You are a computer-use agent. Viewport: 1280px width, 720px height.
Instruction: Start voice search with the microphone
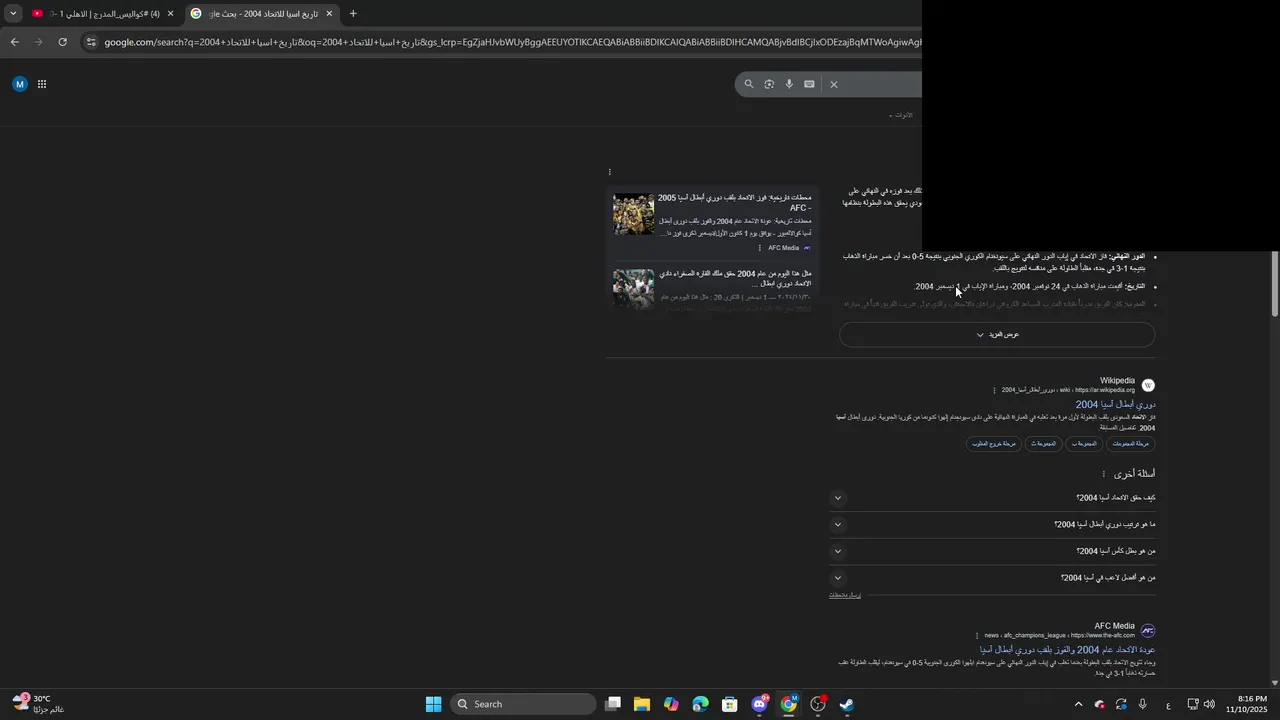pyautogui.click(x=789, y=84)
